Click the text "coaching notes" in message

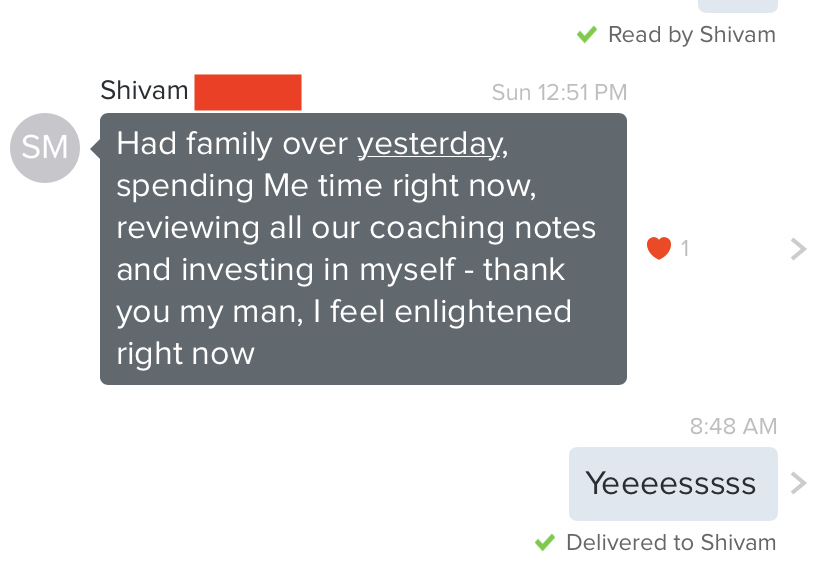click(x=483, y=228)
